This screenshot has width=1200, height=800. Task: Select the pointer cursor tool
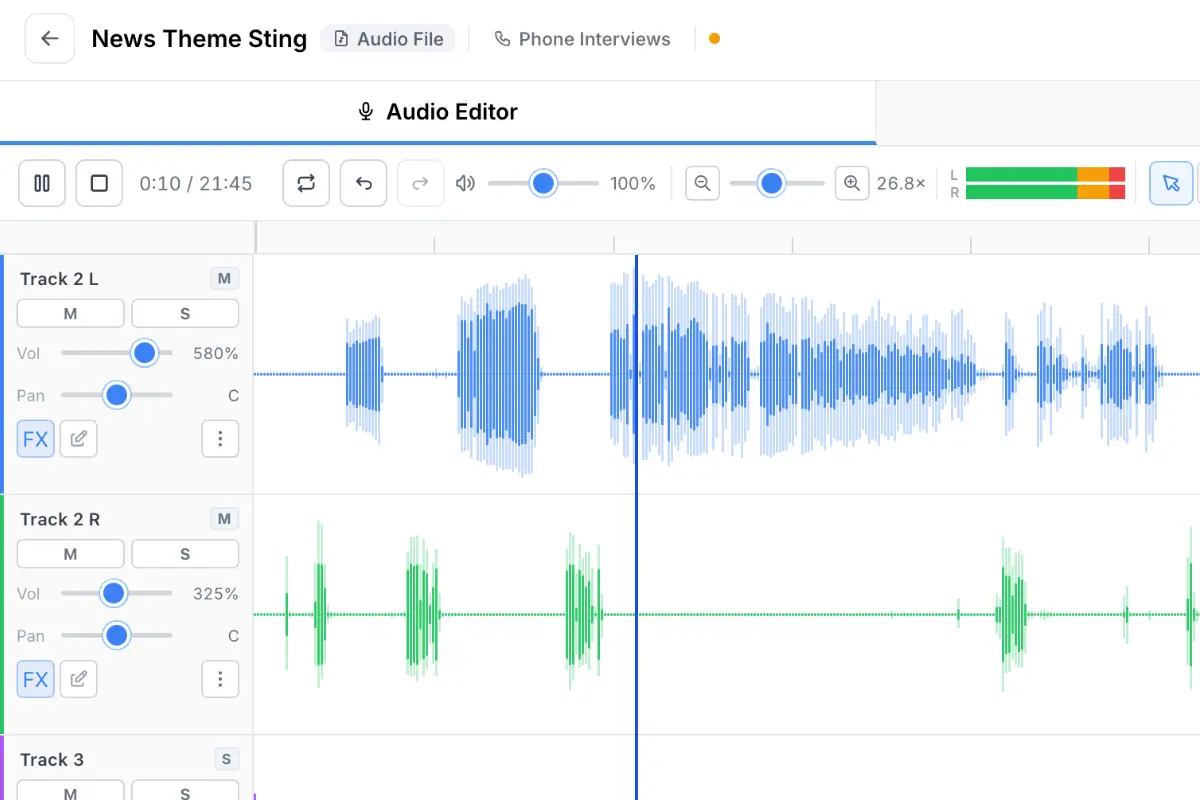coord(1171,183)
